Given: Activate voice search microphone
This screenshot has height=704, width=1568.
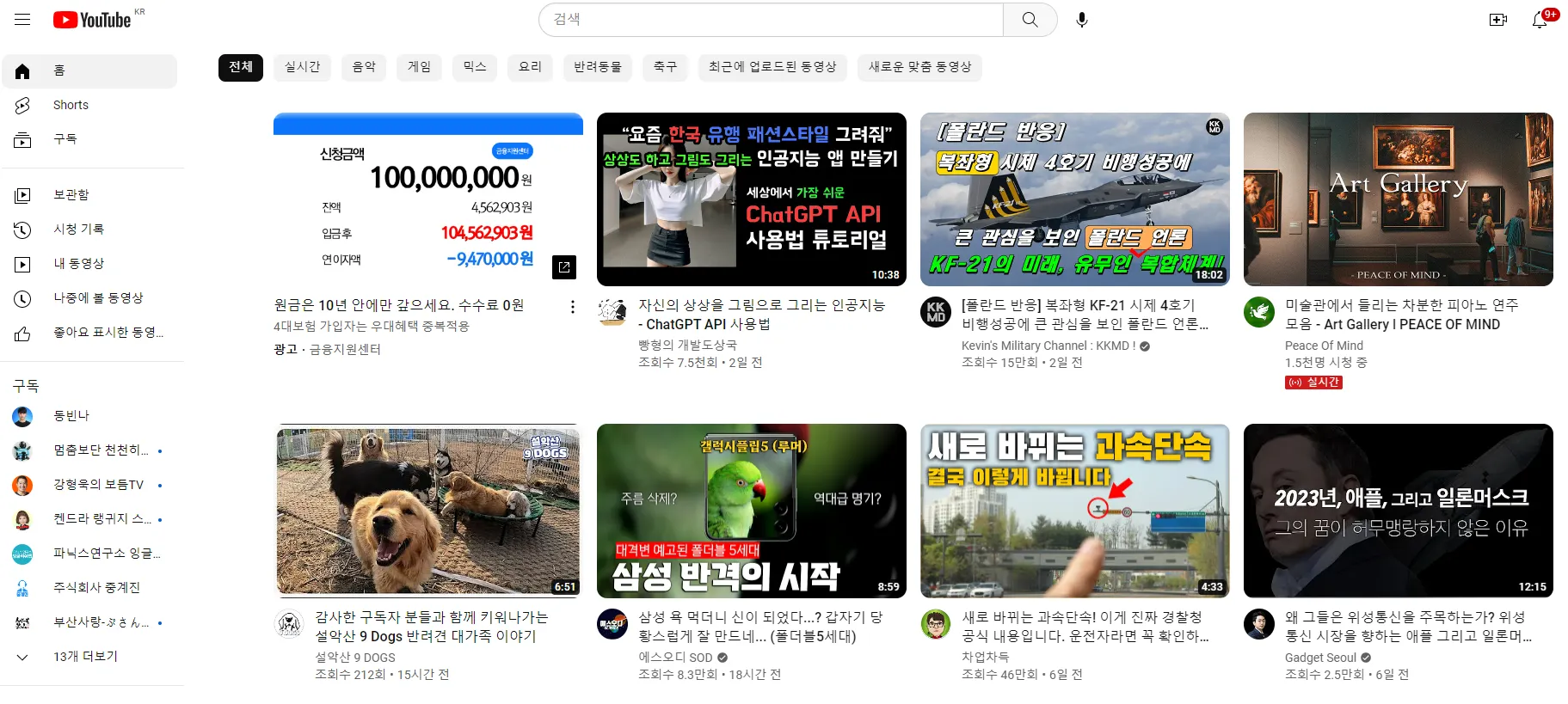Looking at the screenshot, I should pyautogui.click(x=1082, y=20).
